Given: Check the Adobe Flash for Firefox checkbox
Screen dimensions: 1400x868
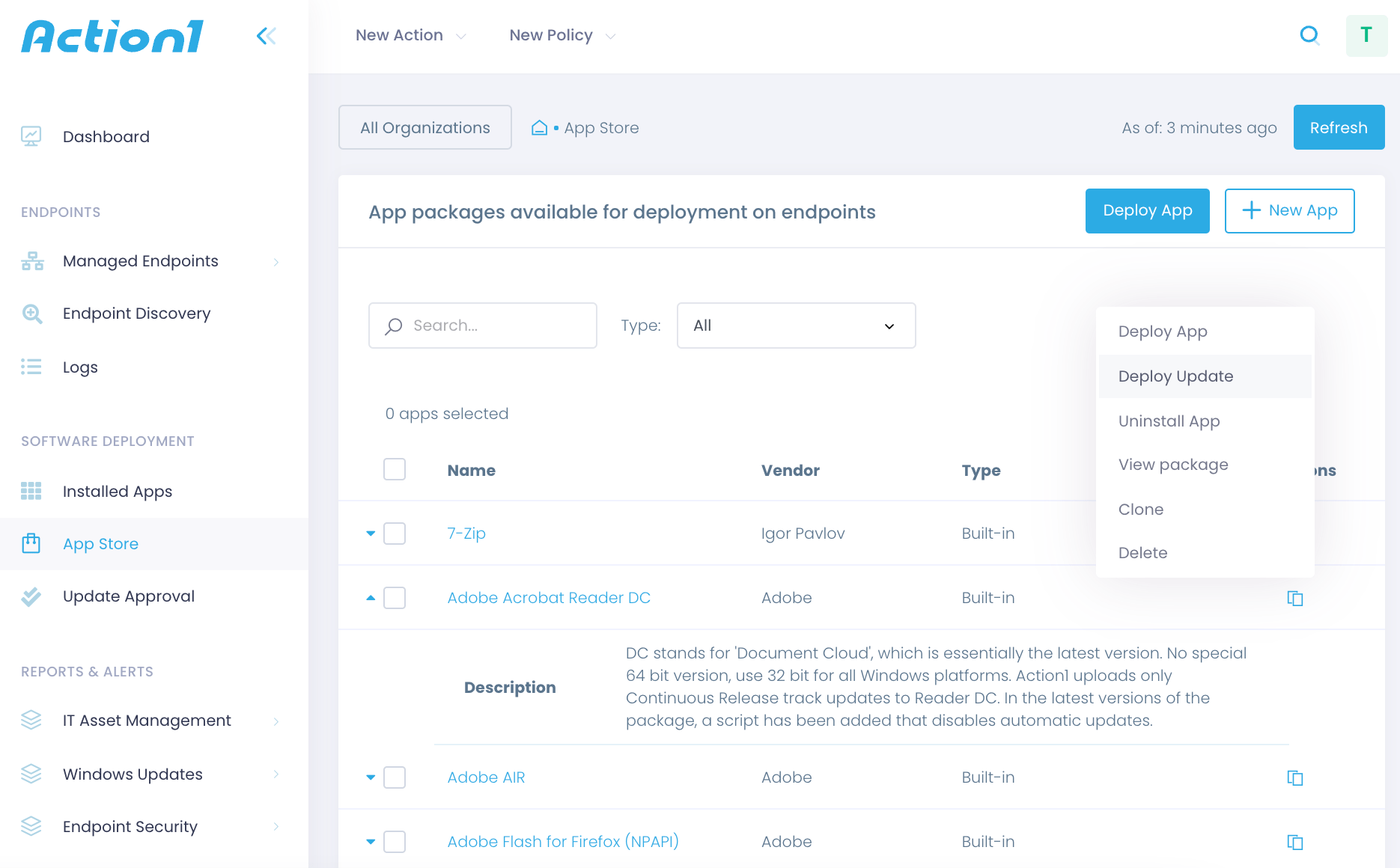Looking at the screenshot, I should [x=395, y=842].
